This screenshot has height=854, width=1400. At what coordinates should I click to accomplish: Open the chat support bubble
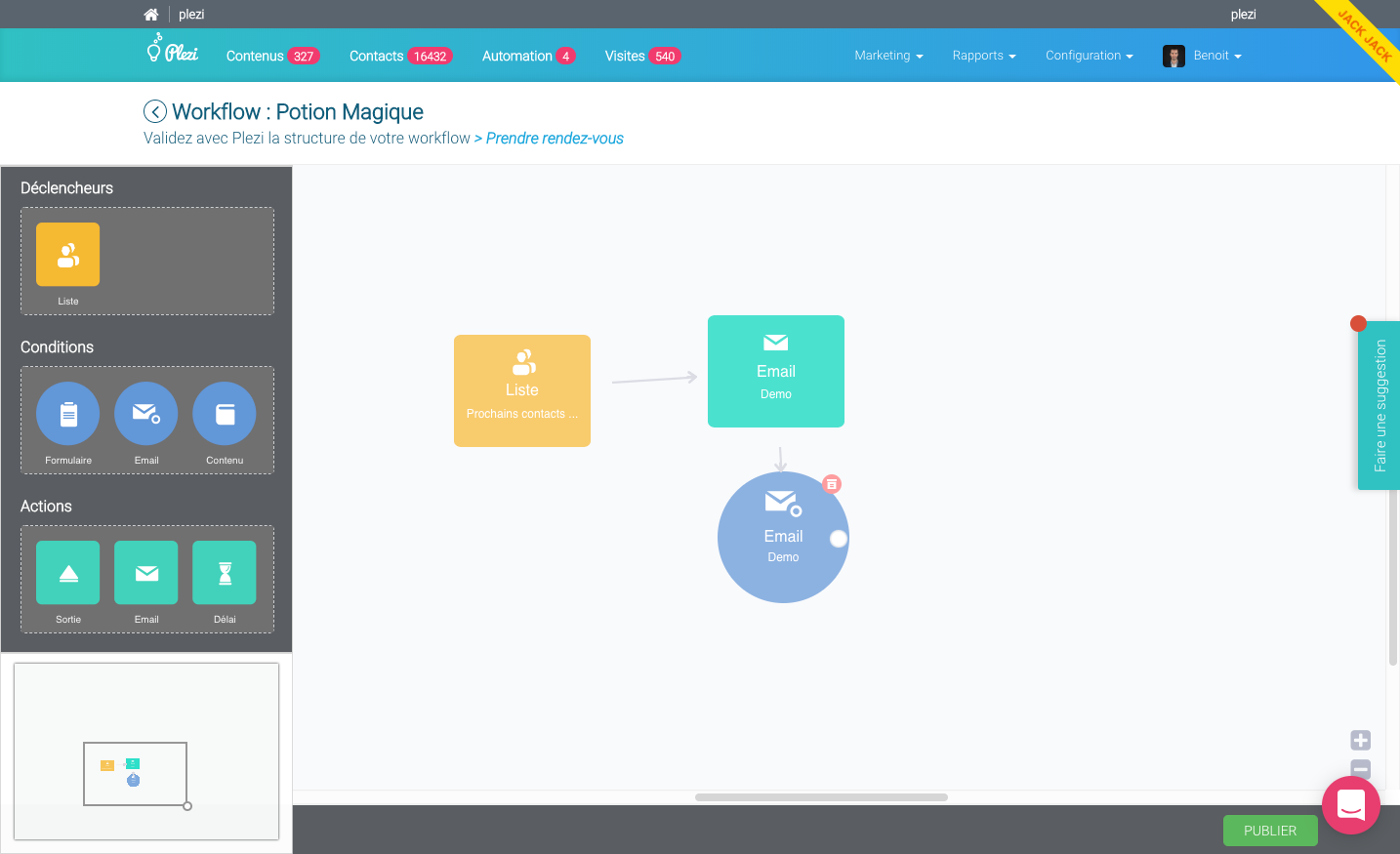[1351, 805]
